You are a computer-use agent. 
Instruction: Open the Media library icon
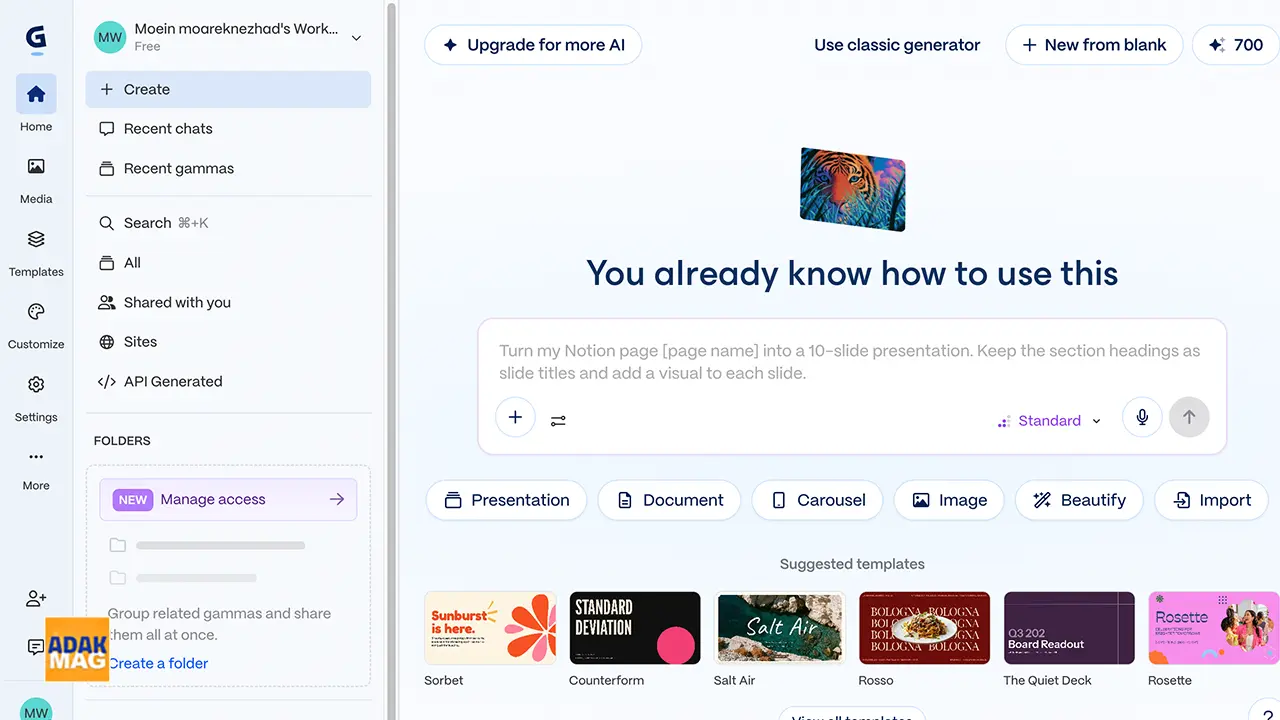[x=36, y=167]
